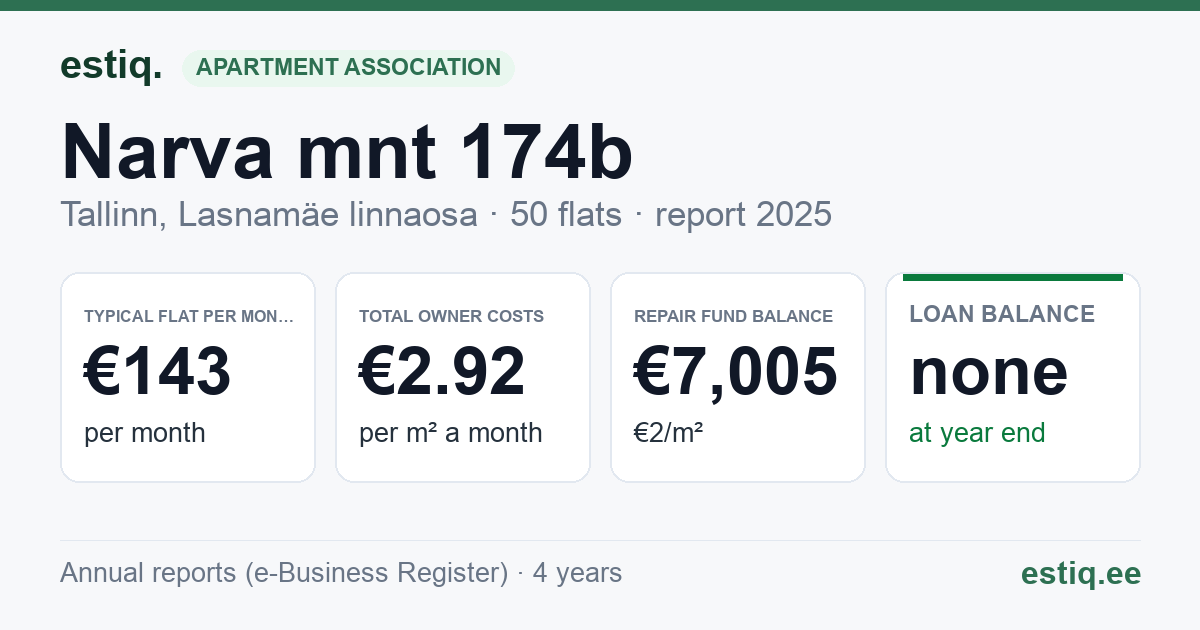Click the 'at year end' caption
Screen dimensions: 1200x630
tap(977, 433)
